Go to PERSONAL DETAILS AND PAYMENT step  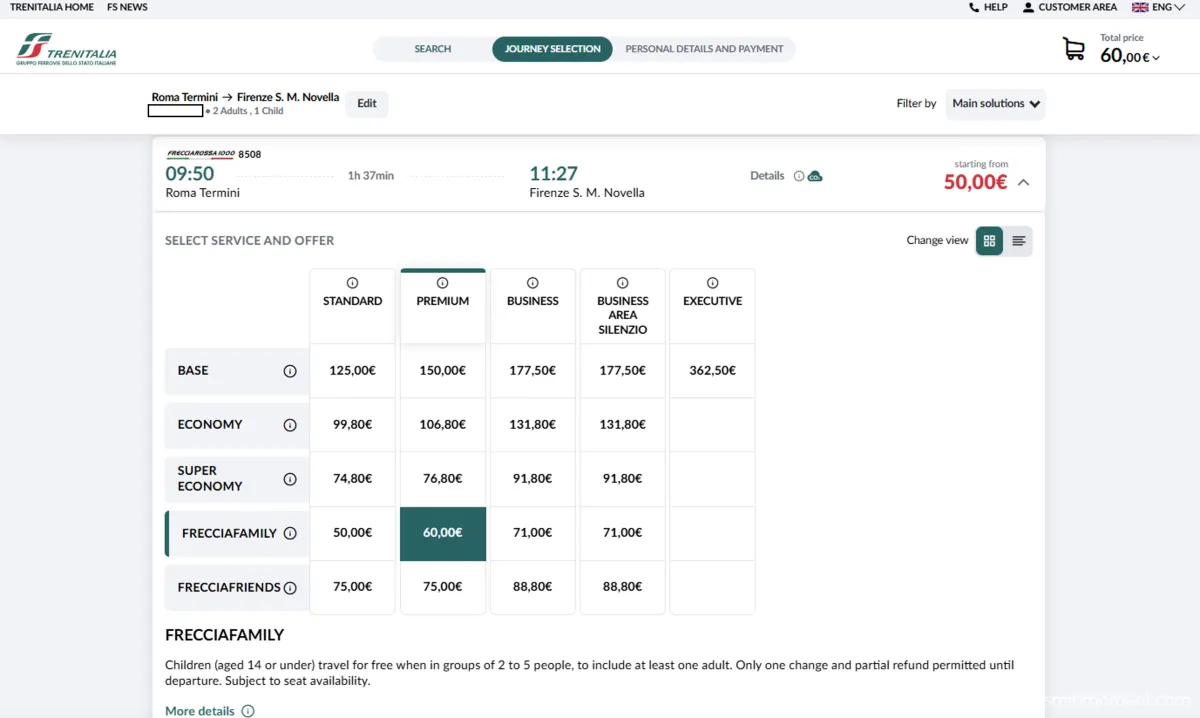point(704,49)
